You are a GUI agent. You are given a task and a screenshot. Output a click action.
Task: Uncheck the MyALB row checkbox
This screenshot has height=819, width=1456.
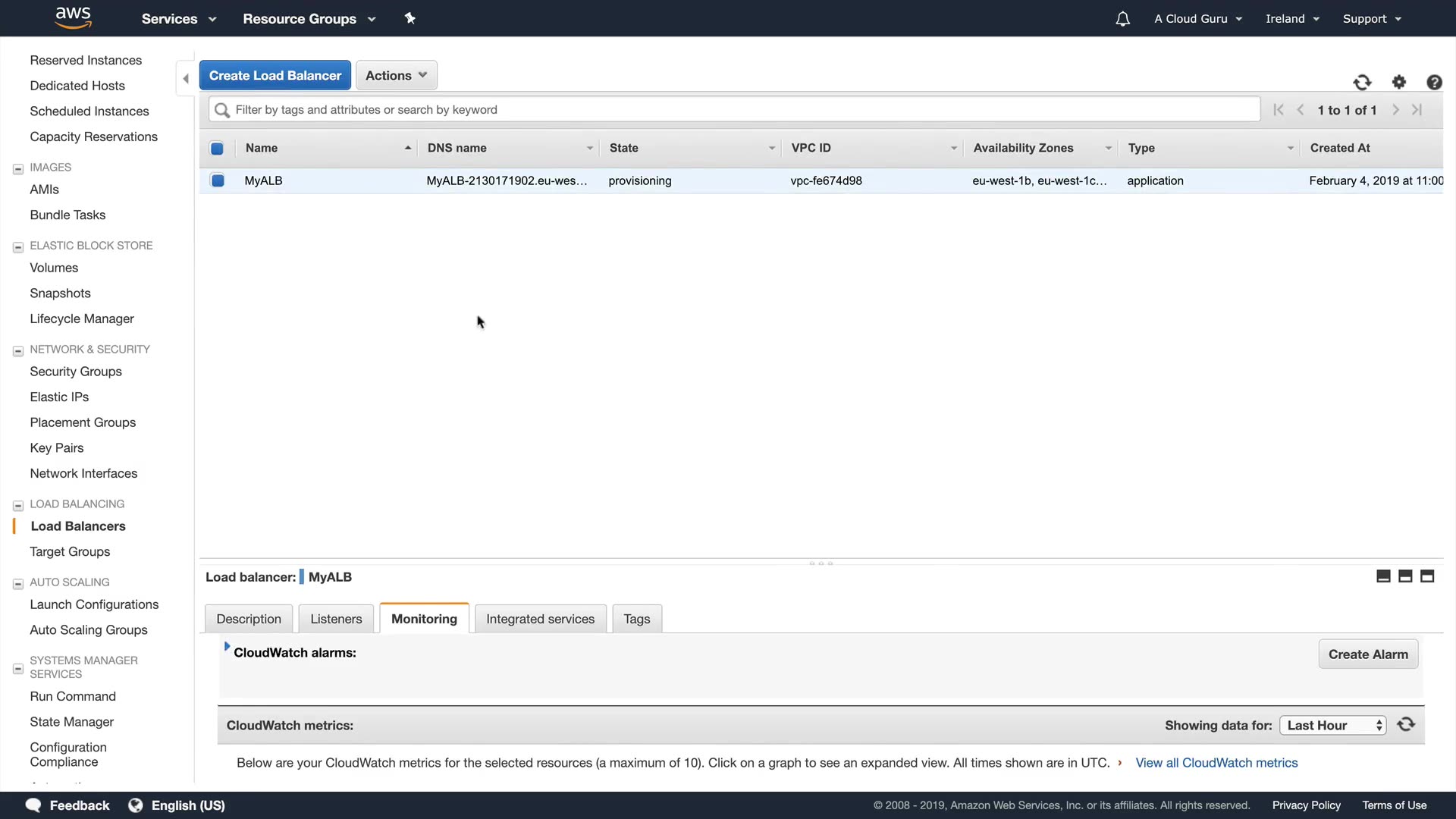218,180
